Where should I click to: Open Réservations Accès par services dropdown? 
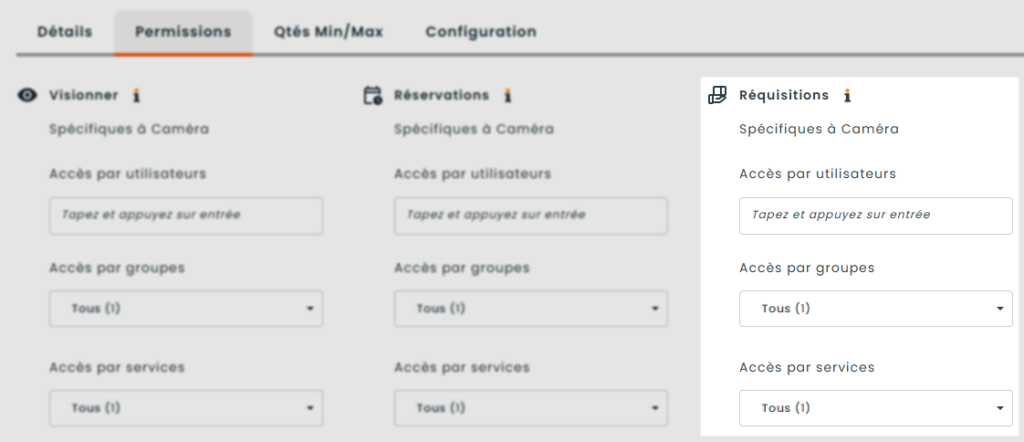click(531, 408)
